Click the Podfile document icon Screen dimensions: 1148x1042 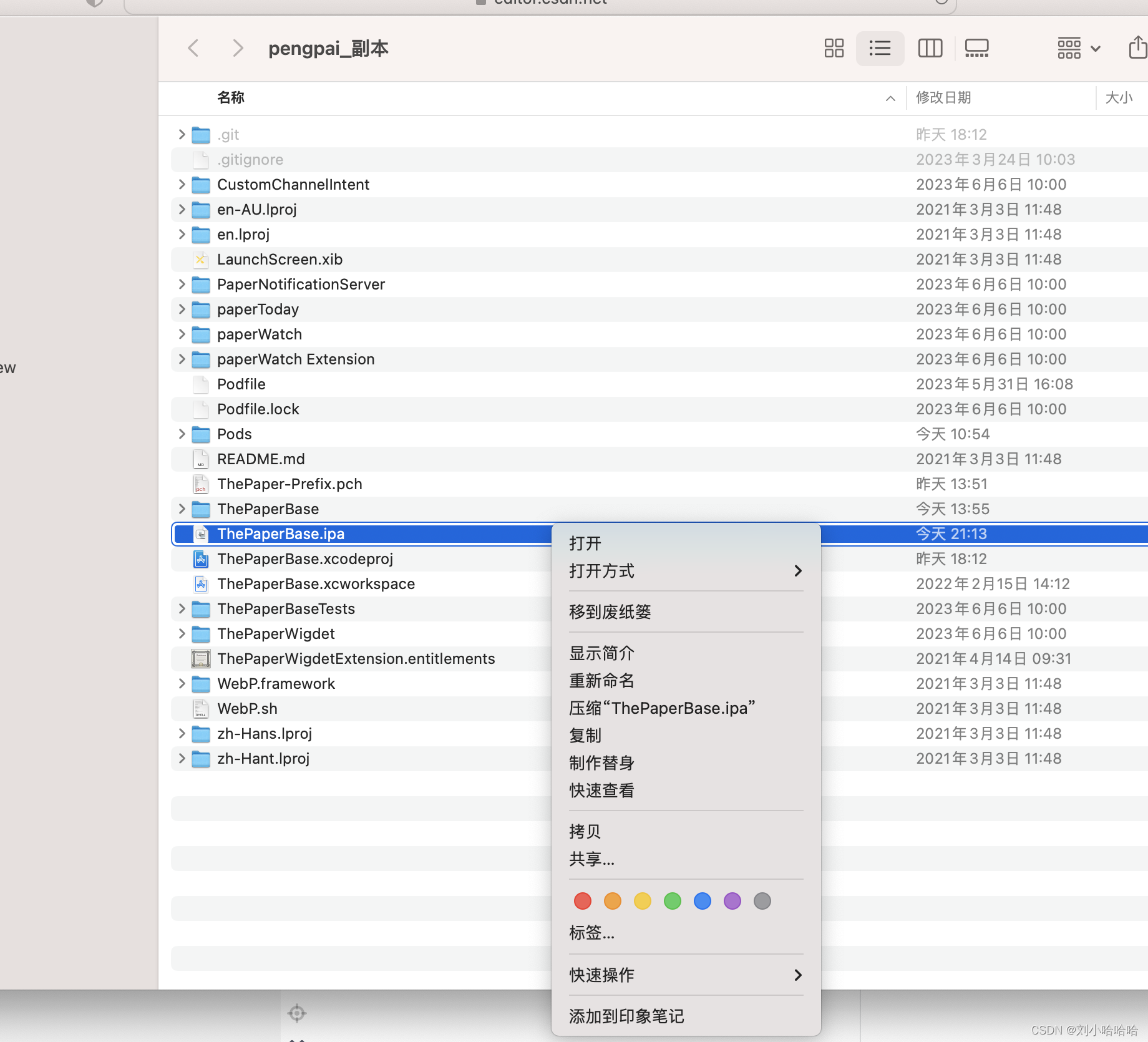[x=200, y=384]
